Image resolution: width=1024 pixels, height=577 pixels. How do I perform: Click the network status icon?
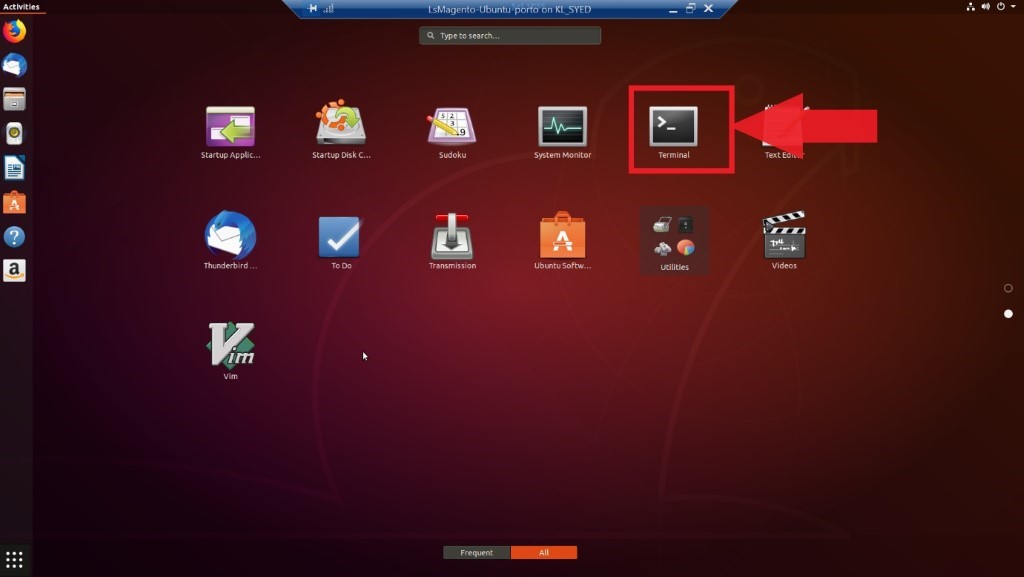click(x=970, y=7)
